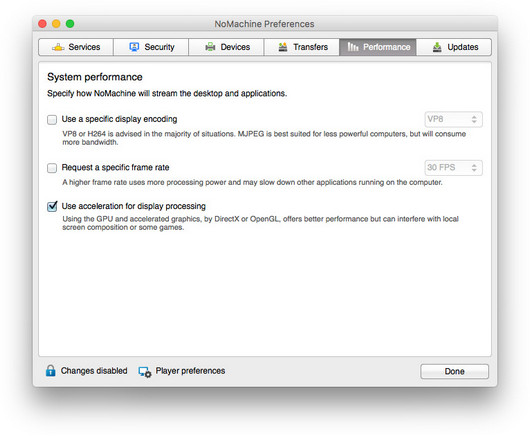Click the Devices printer icon
530x436 pixels.
tap(210, 47)
